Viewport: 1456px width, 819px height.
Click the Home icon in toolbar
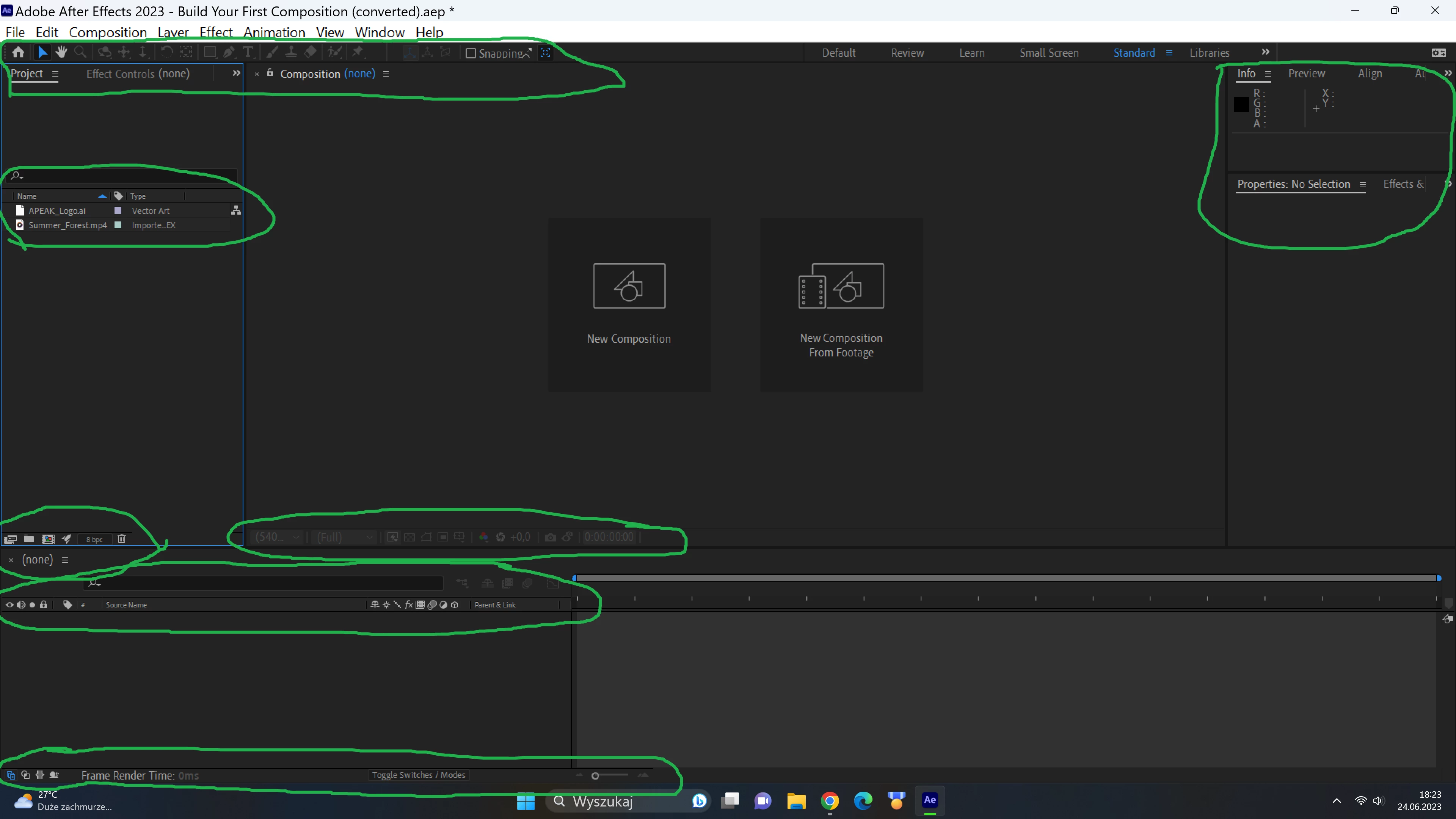click(x=18, y=52)
